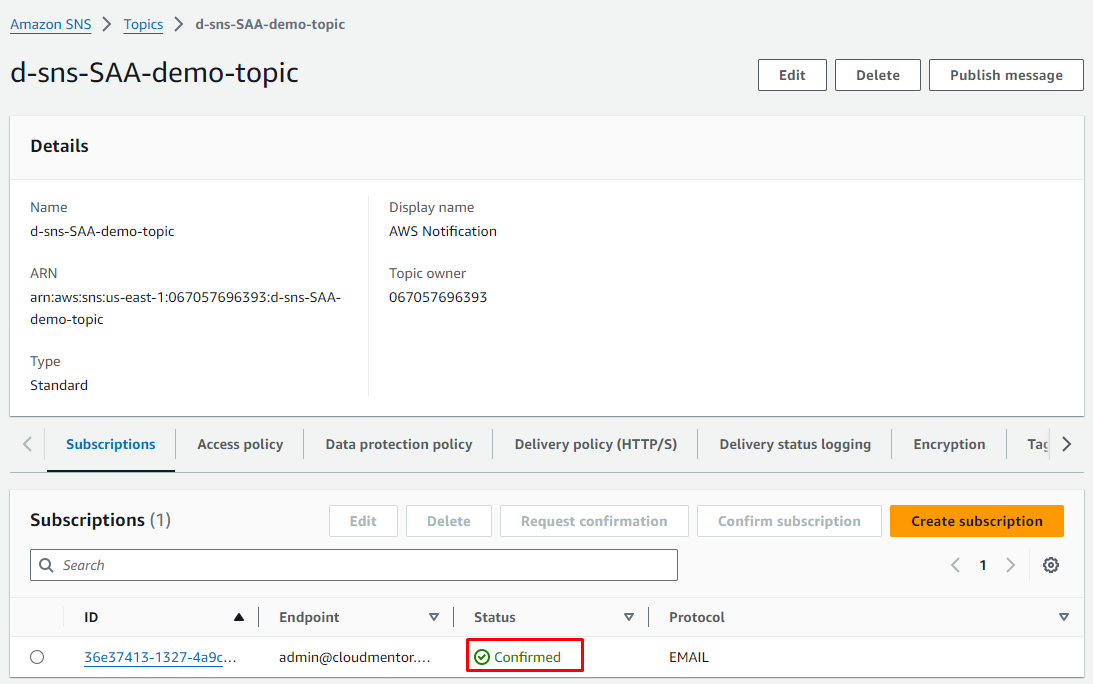Delete the topic using top Delete button
The image size is (1093, 684).
[877, 75]
